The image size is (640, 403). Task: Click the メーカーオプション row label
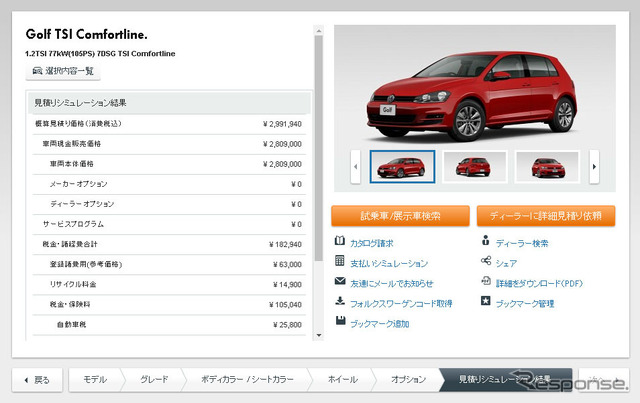point(79,184)
